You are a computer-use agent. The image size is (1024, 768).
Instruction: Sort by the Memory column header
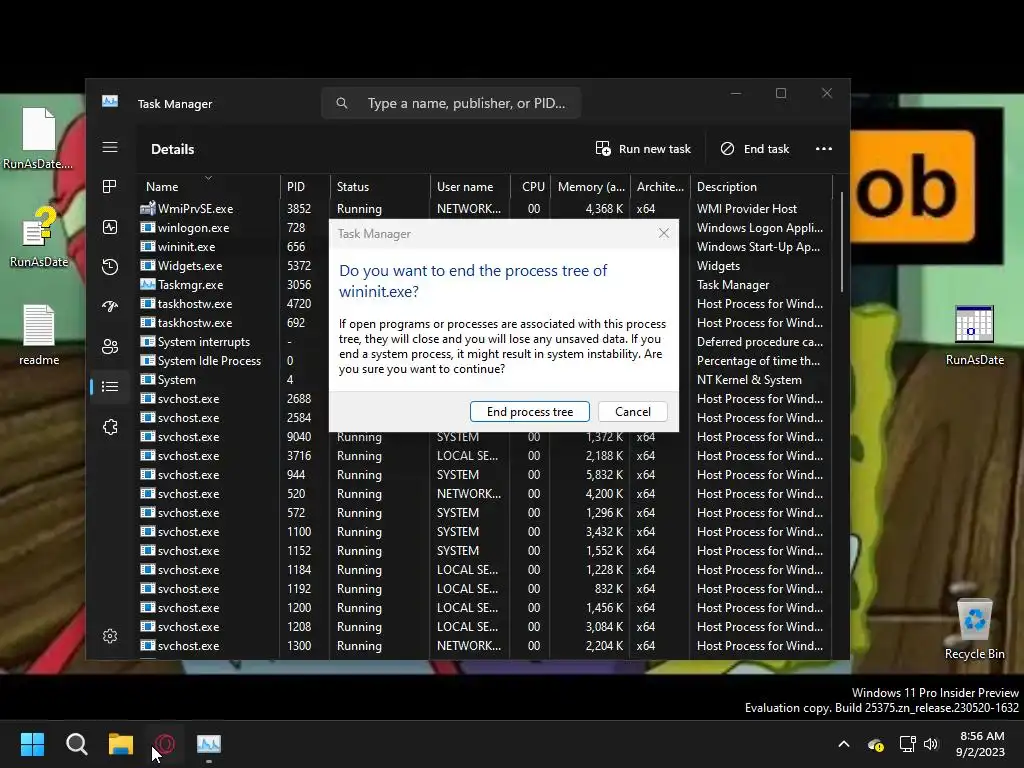[590, 186]
